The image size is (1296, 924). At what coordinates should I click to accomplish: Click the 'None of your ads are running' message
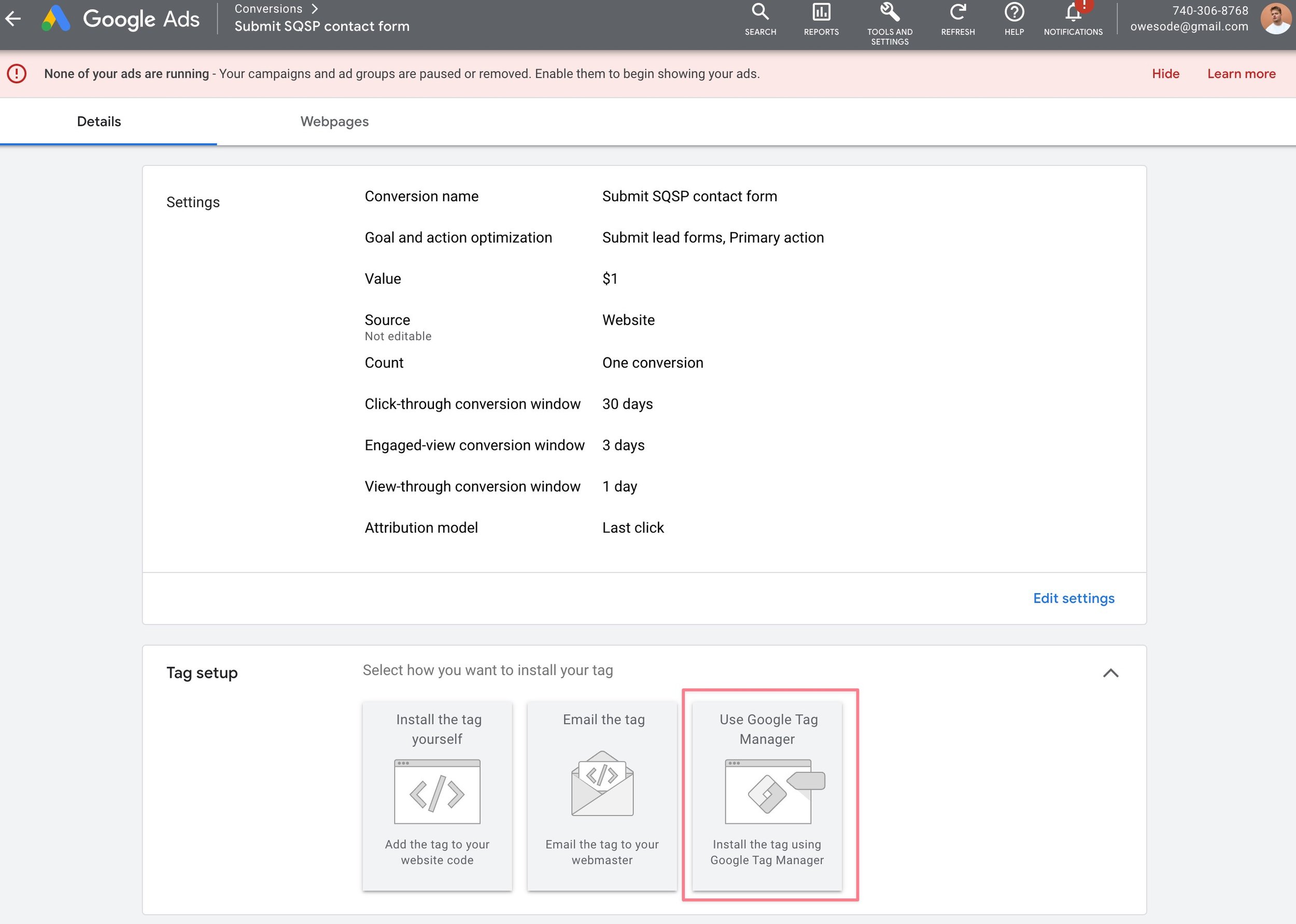(x=126, y=74)
